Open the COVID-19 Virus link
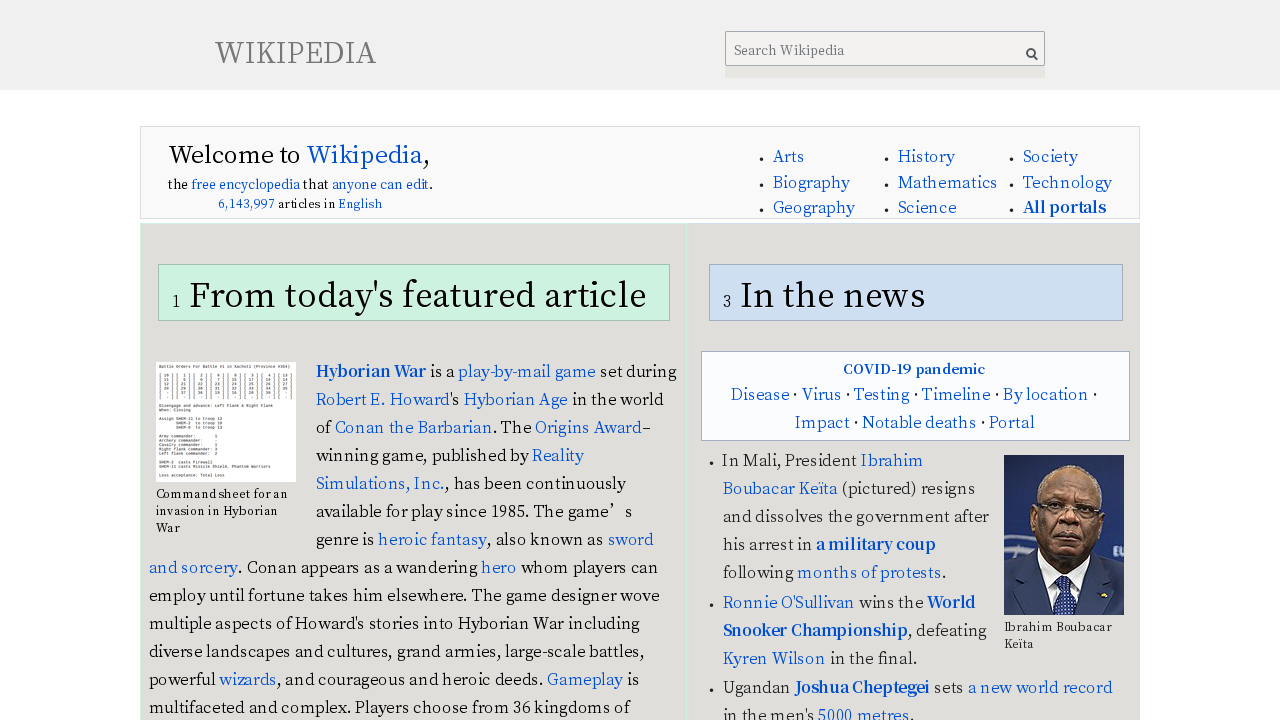Screen dimensions: 1280x720 click(822, 395)
